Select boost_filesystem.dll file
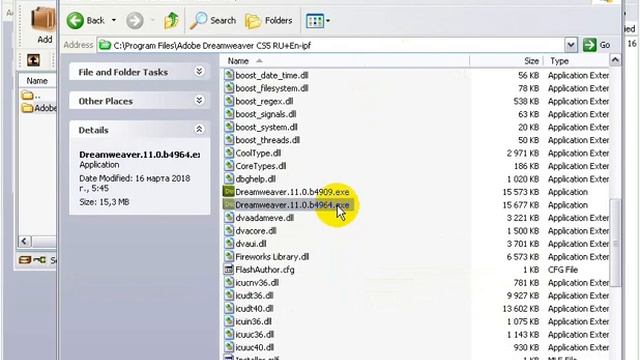 pyautogui.click(x=272, y=89)
